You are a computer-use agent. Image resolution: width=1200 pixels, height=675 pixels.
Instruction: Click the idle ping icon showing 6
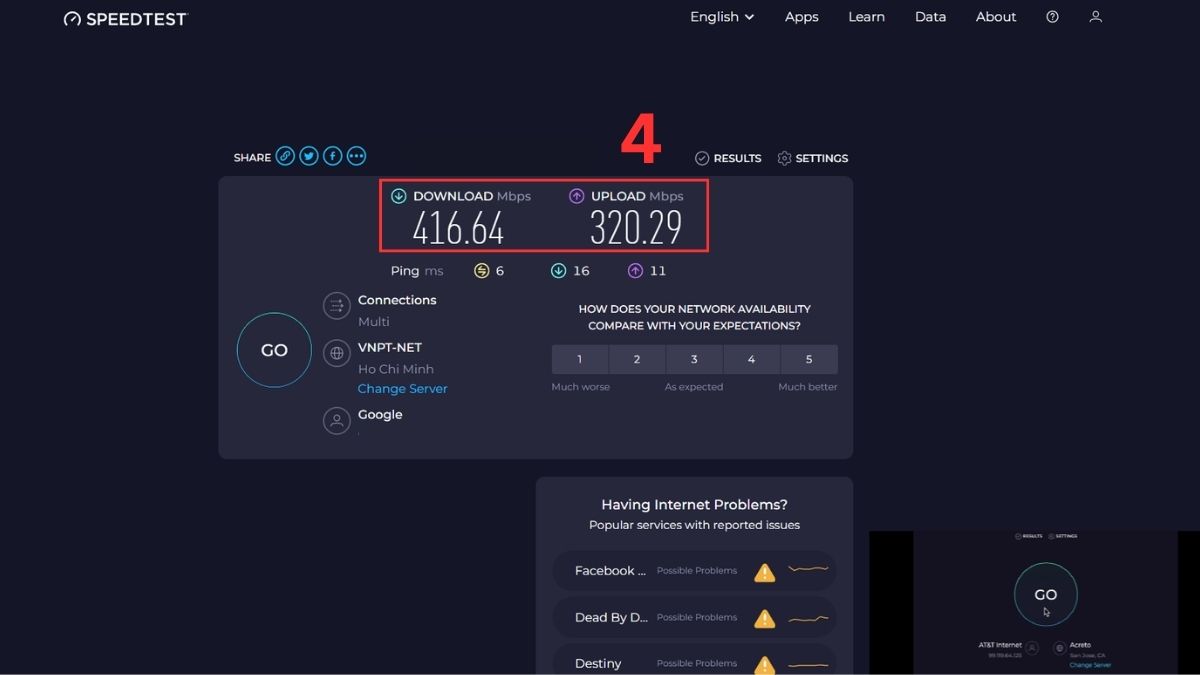tap(481, 271)
